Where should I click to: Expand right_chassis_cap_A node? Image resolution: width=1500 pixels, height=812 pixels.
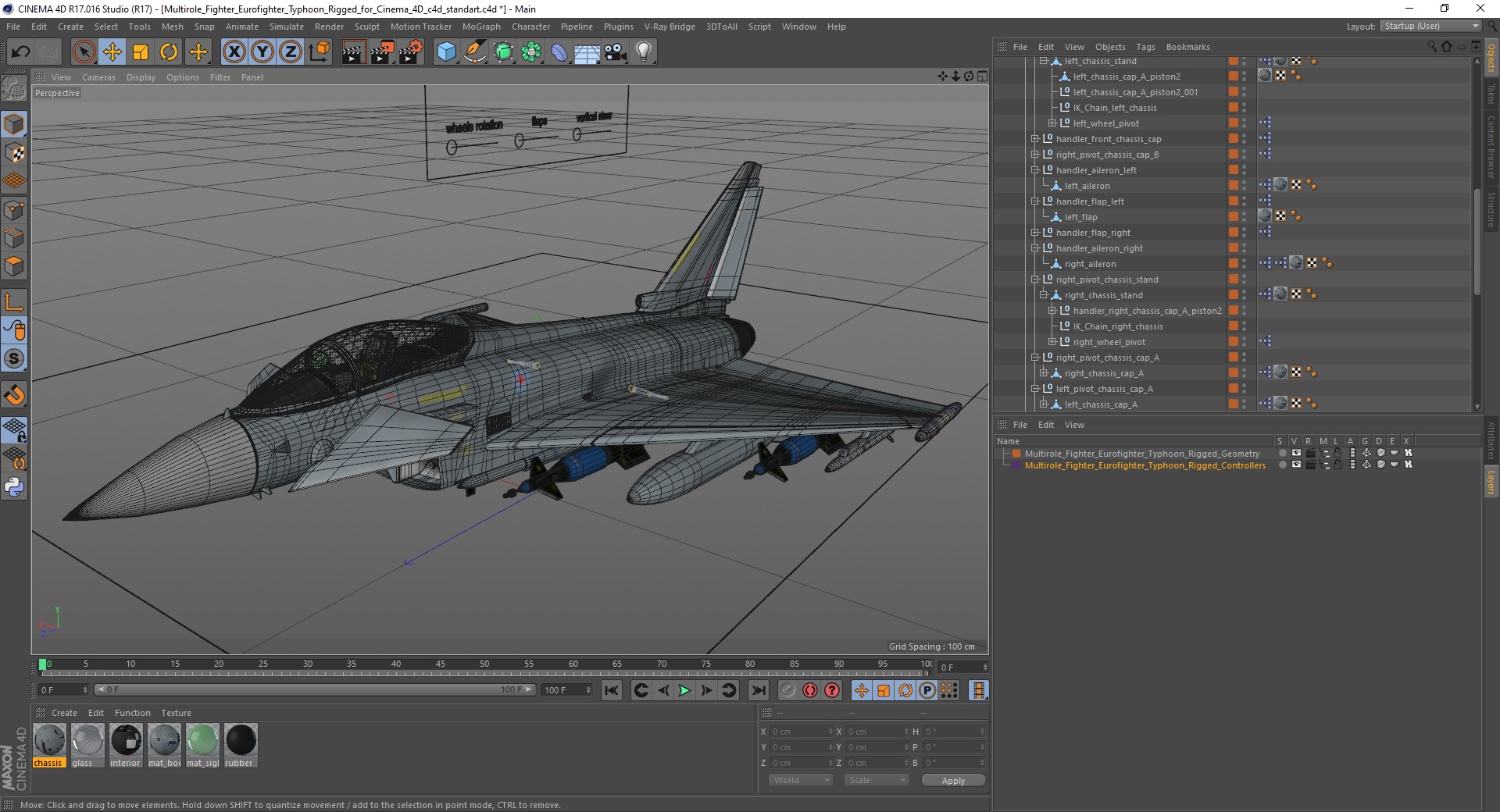click(x=1043, y=373)
